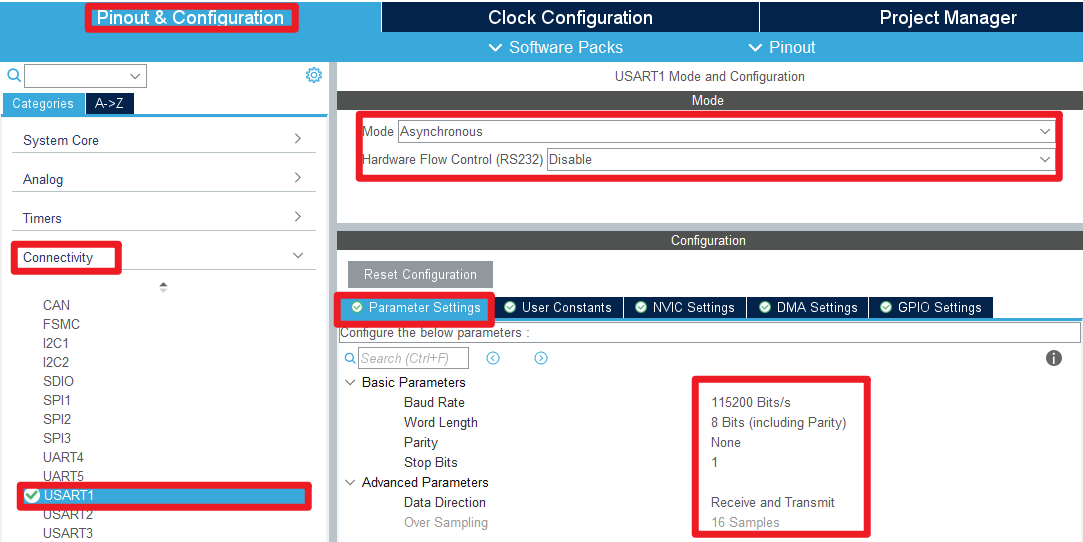Open the GPIO Settings tab

930,308
